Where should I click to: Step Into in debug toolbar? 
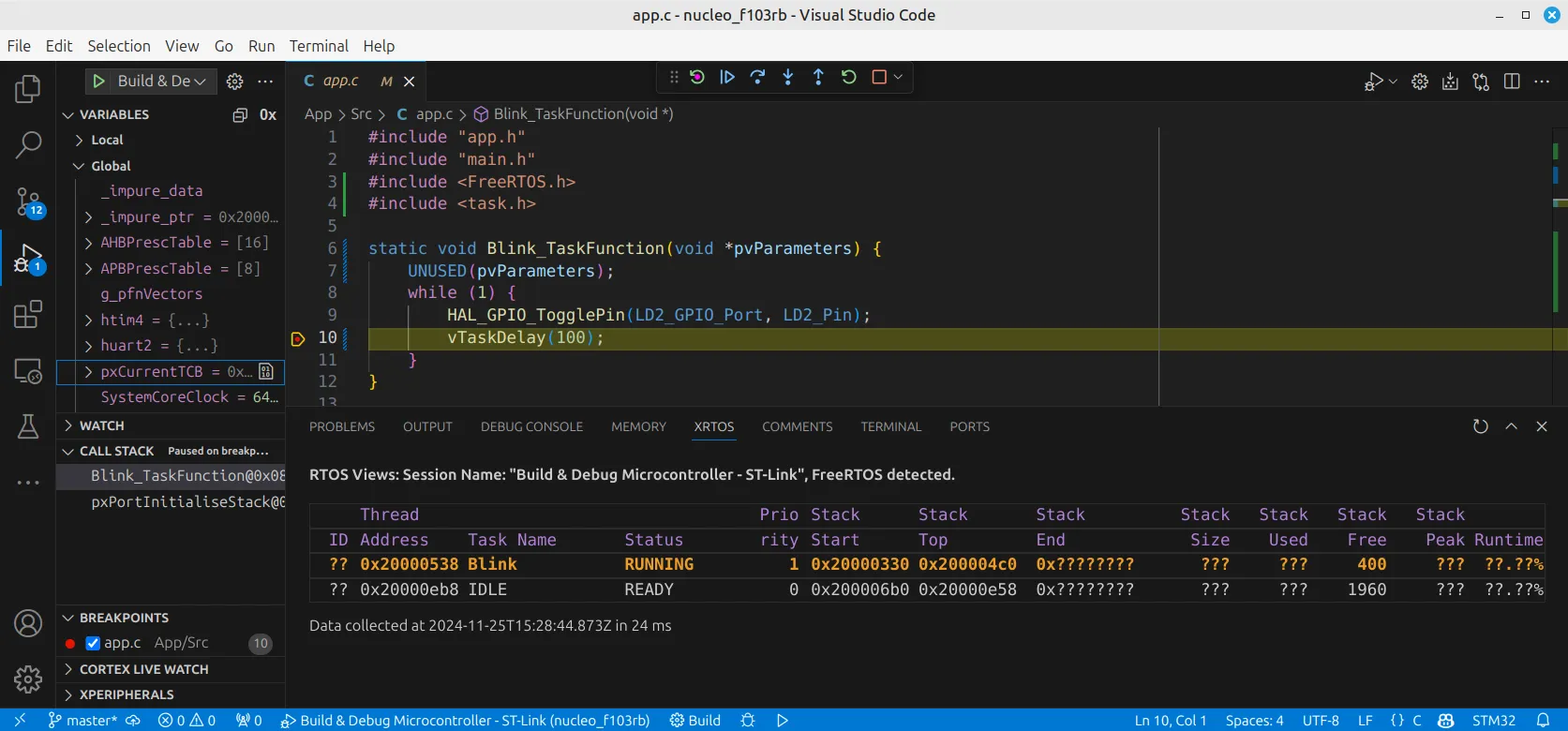(x=788, y=77)
